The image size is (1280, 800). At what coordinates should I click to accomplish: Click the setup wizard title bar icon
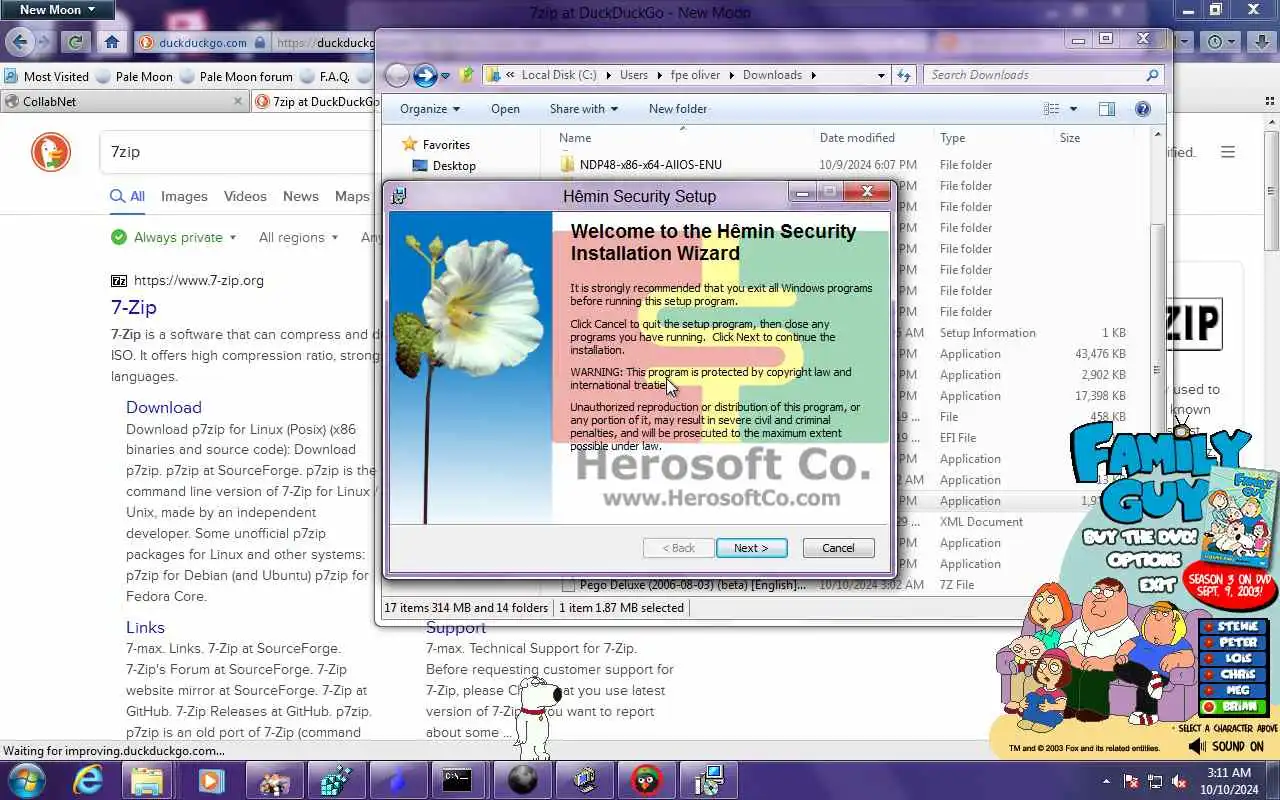(x=398, y=196)
